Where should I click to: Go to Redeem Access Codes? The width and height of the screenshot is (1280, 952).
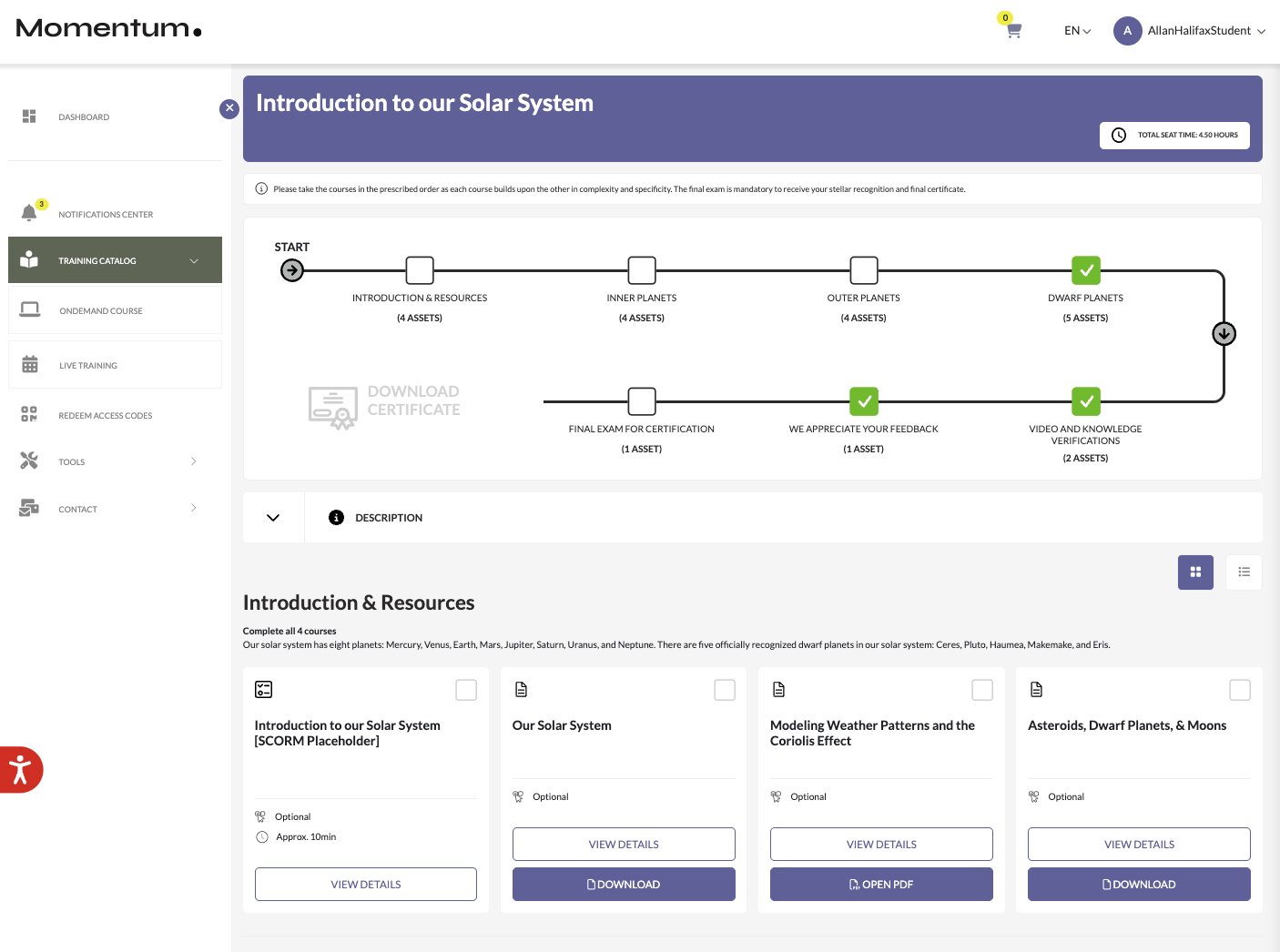[105, 416]
